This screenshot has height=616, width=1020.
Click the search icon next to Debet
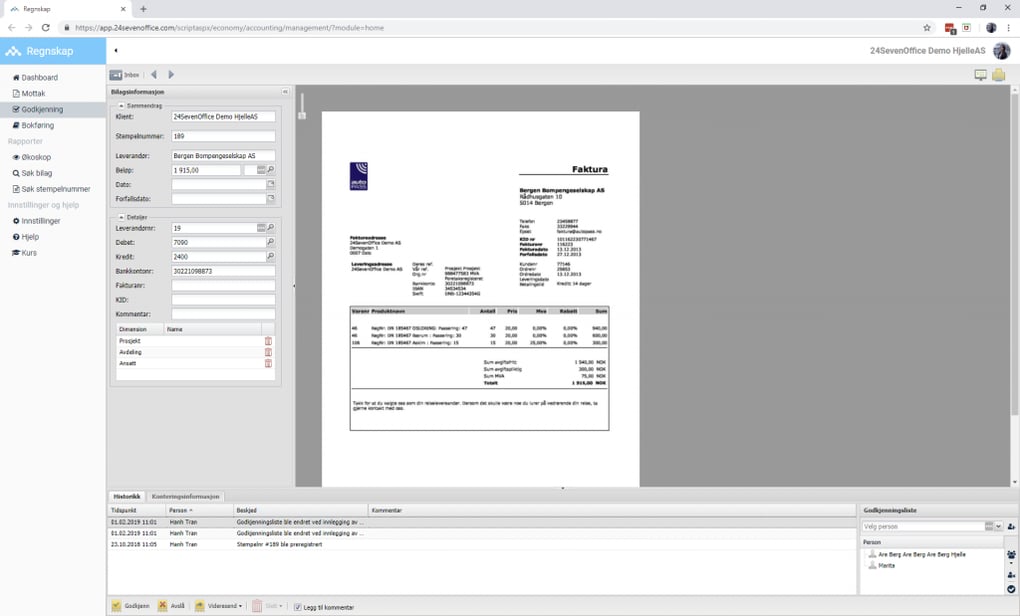(270, 242)
